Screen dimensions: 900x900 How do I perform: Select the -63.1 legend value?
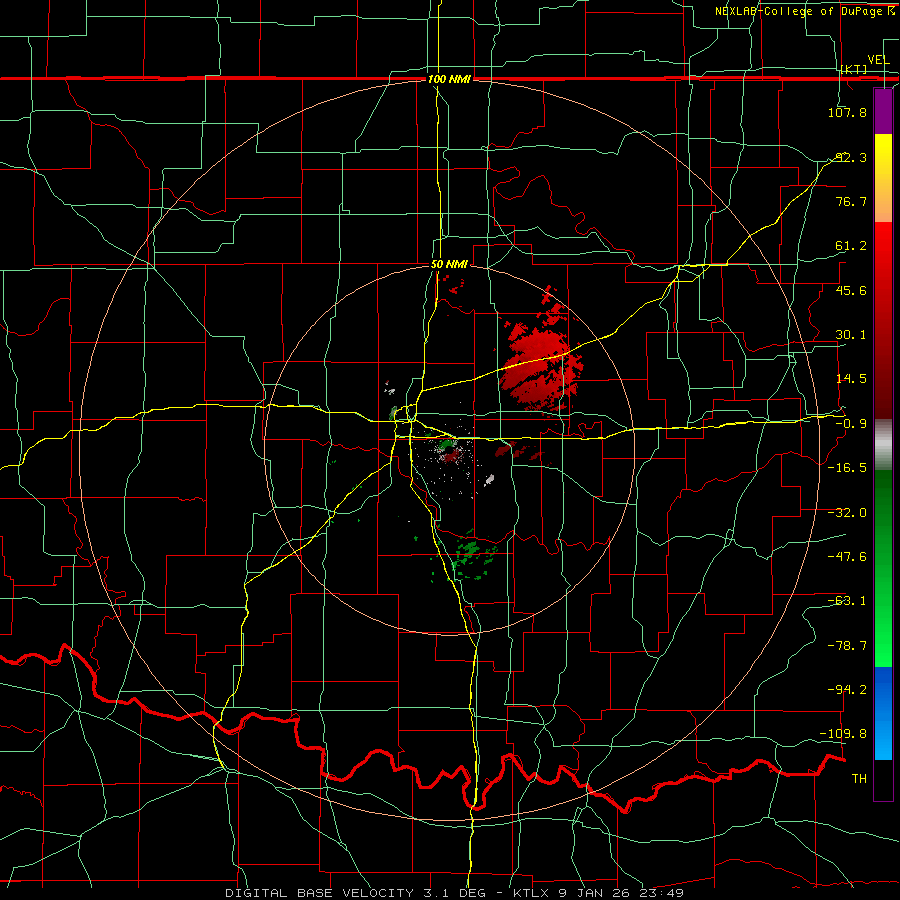tap(847, 601)
